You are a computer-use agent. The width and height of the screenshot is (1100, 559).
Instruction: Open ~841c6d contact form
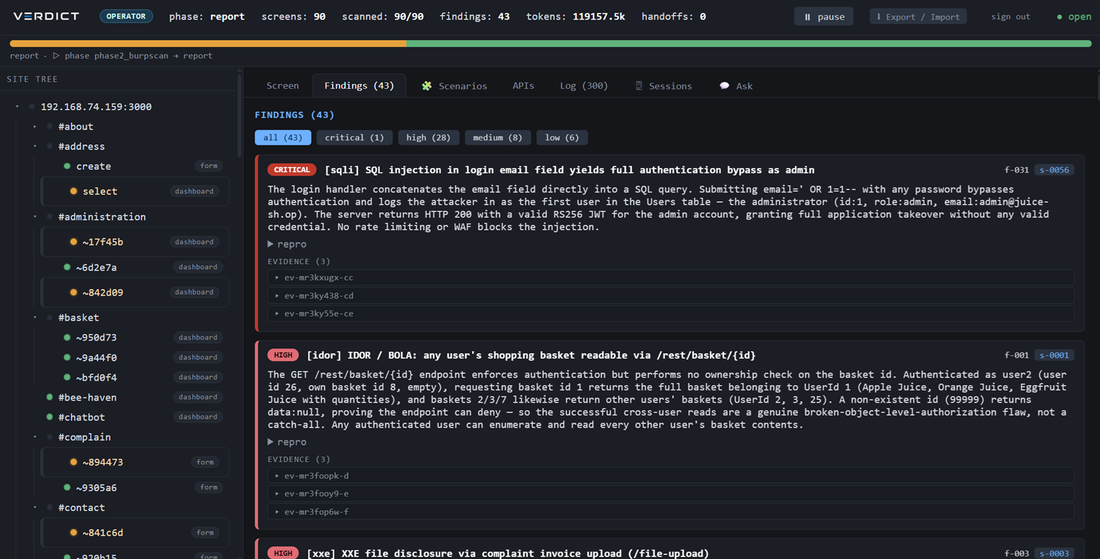pyautogui.click(x=136, y=532)
